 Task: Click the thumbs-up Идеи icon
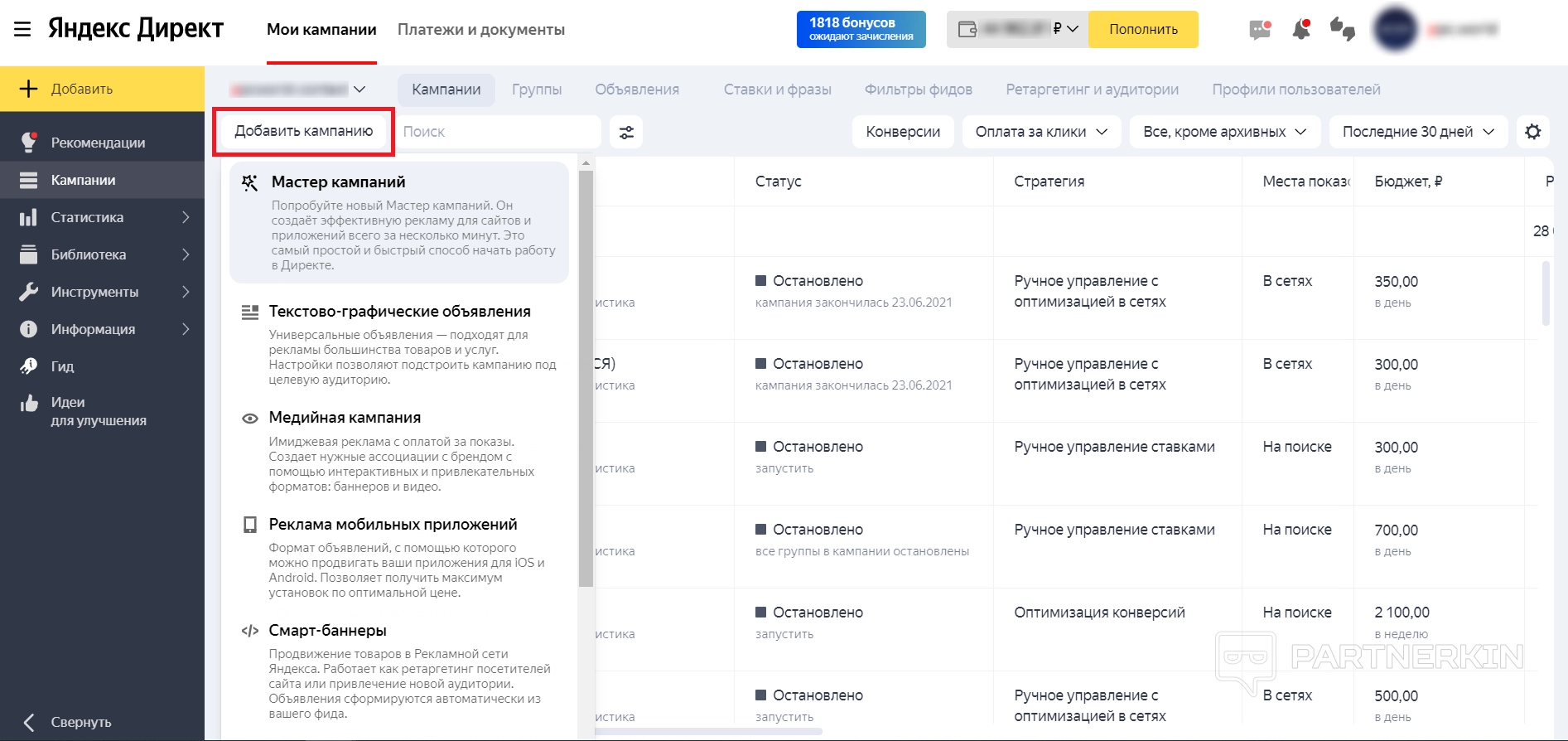(x=29, y=404)
